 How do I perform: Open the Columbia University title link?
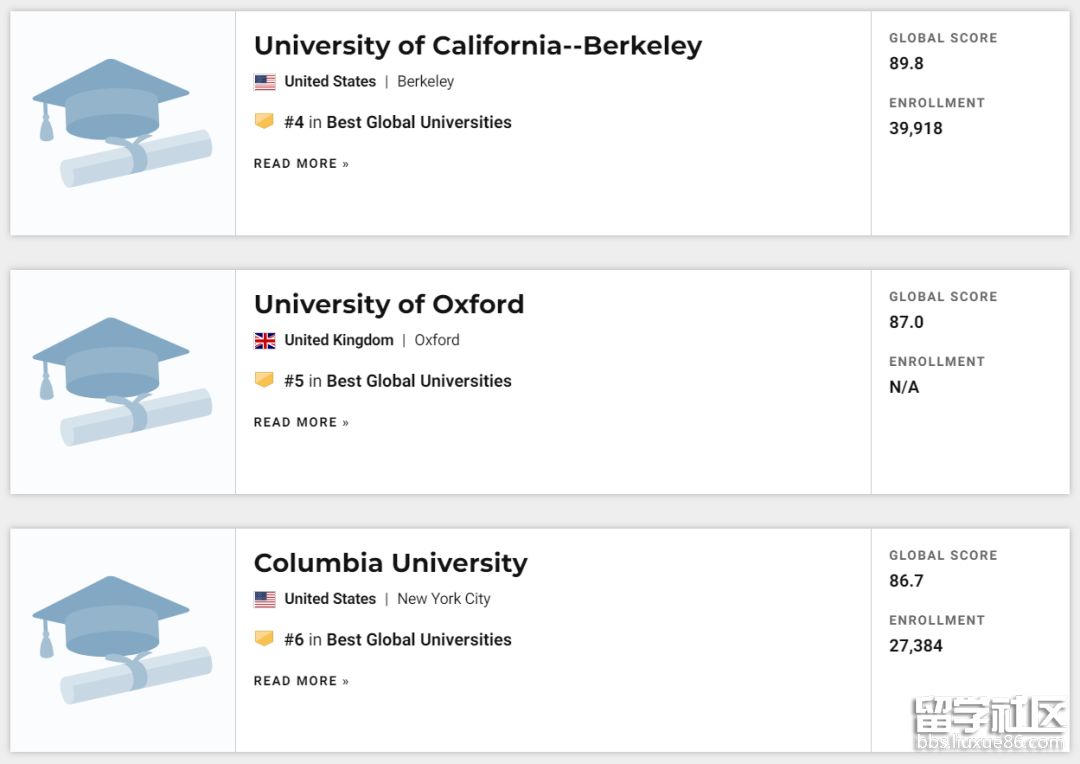pyautogui.click(x=390, y=563)
